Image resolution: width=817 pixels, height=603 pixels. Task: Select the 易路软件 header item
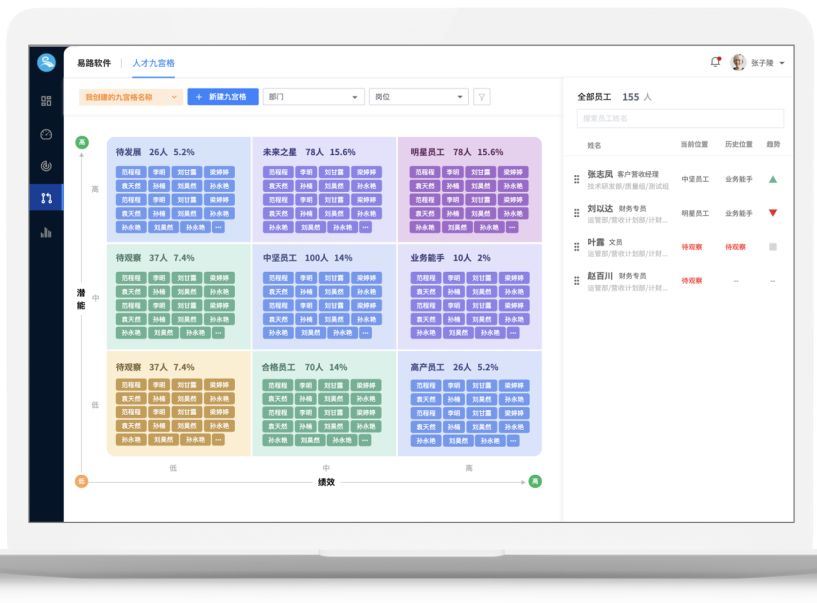(94, 63)
